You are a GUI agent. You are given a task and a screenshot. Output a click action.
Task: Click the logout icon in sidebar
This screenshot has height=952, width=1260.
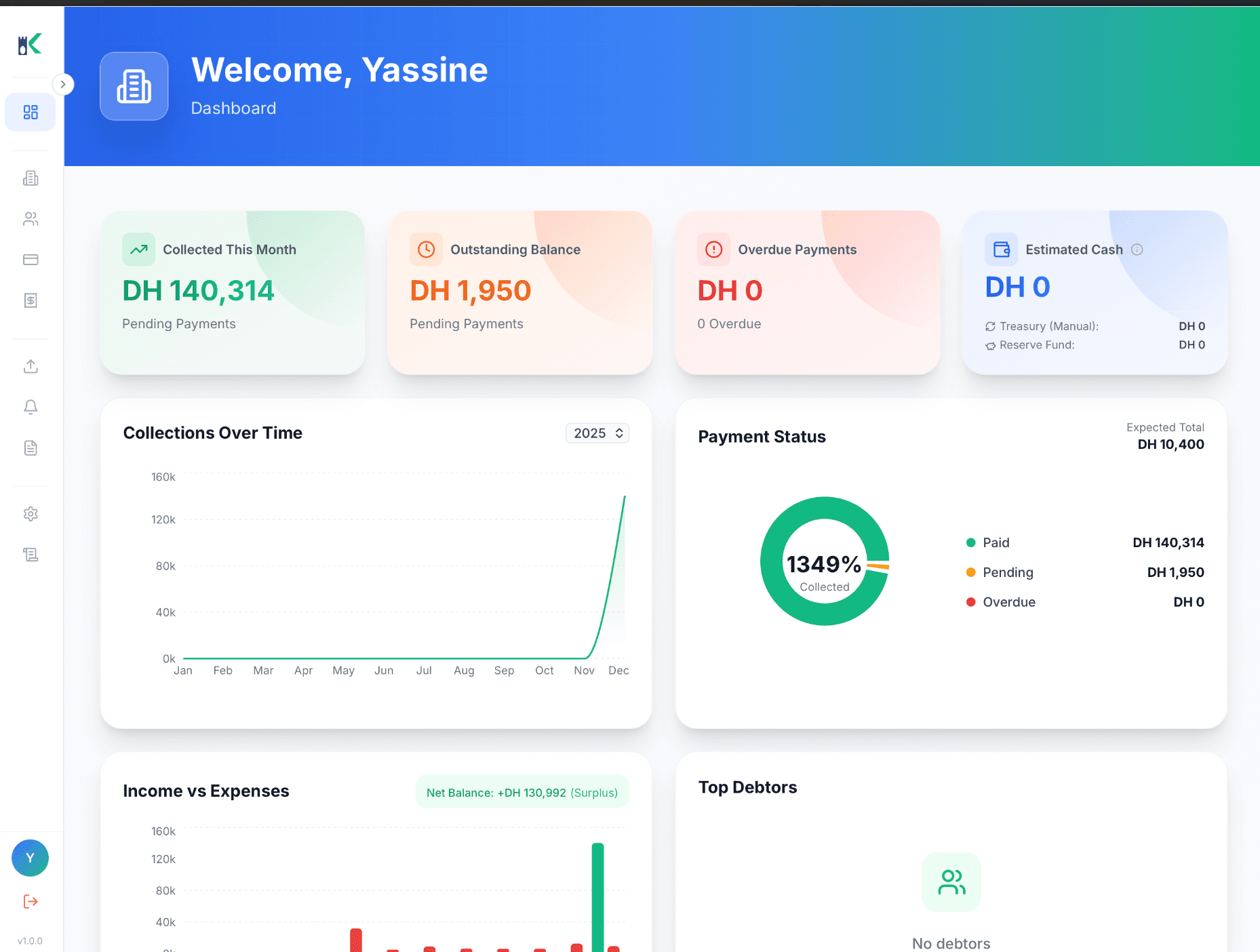31,901
